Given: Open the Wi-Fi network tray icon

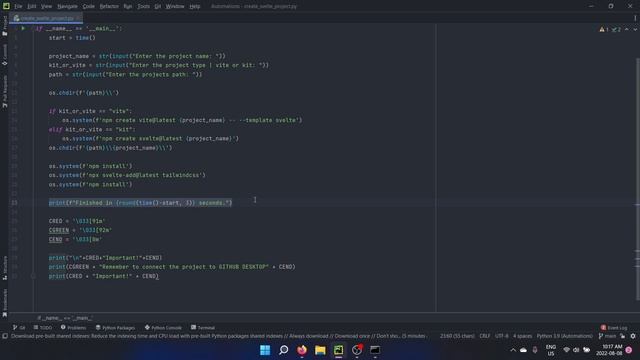Looking at the screenshot, I should (x=567, y=350).
